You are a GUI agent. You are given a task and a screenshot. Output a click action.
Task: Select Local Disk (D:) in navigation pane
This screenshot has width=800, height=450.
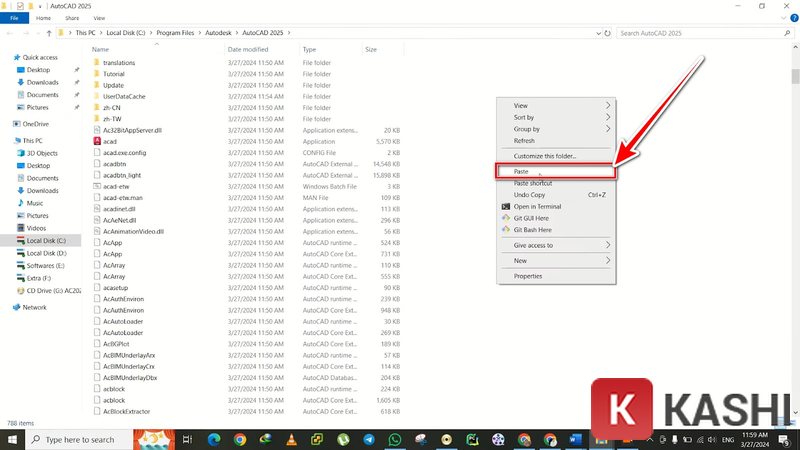(46, 253)
